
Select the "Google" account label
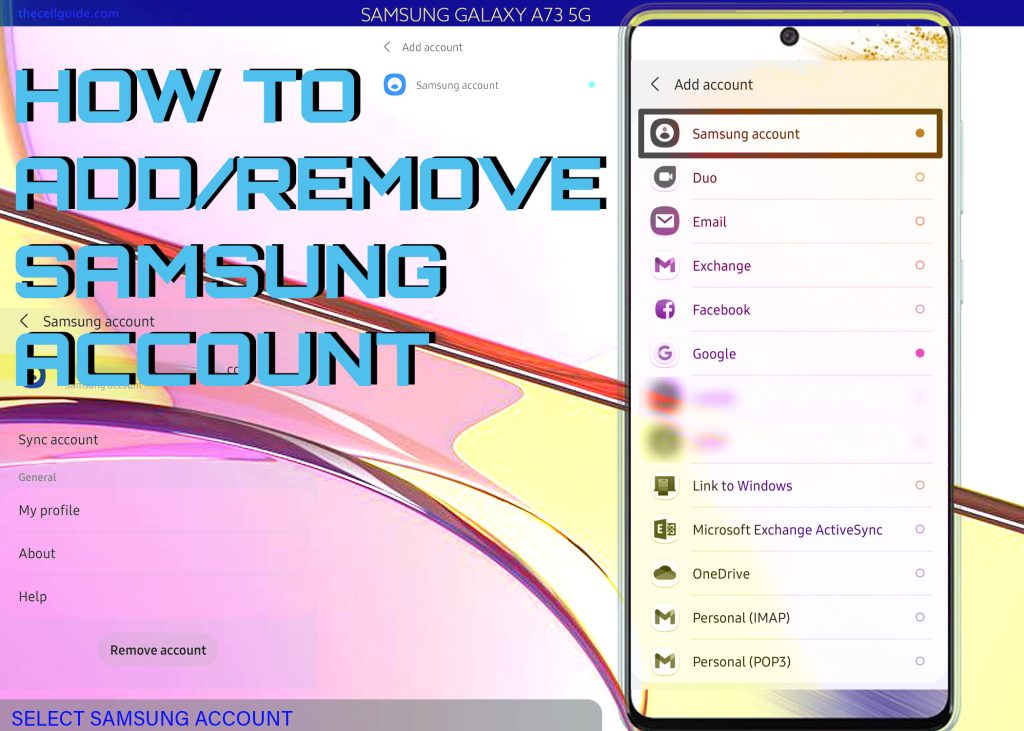pyautogui.click(x=714, y=354)
